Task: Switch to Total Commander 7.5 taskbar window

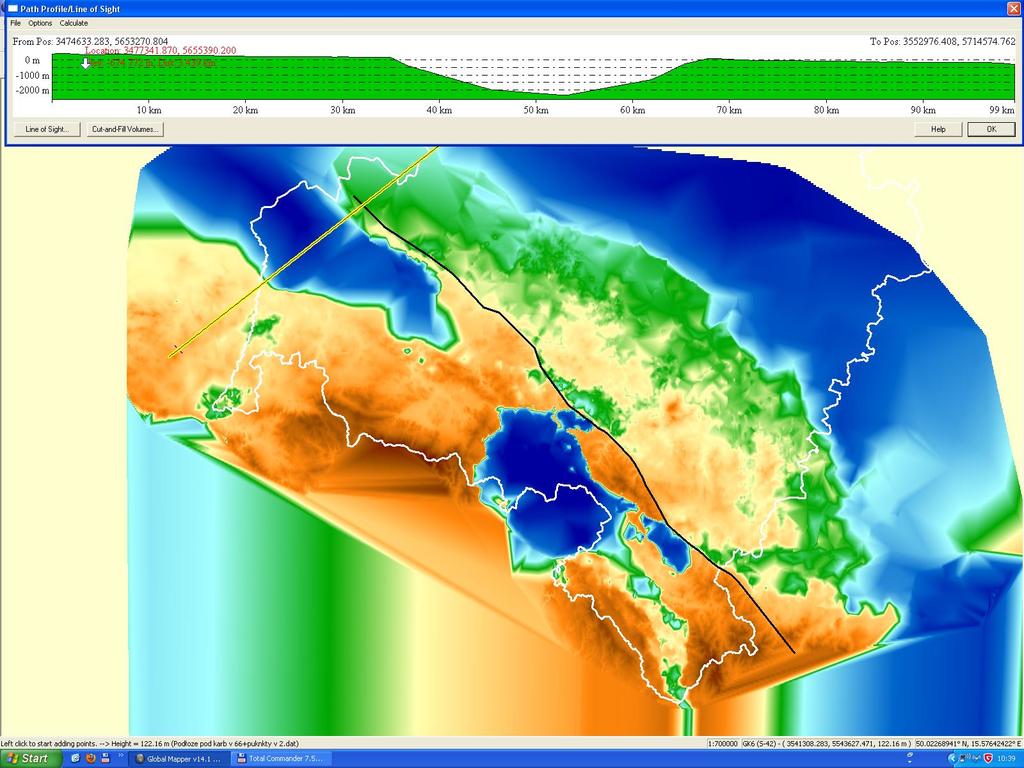Action: (281, 759)
